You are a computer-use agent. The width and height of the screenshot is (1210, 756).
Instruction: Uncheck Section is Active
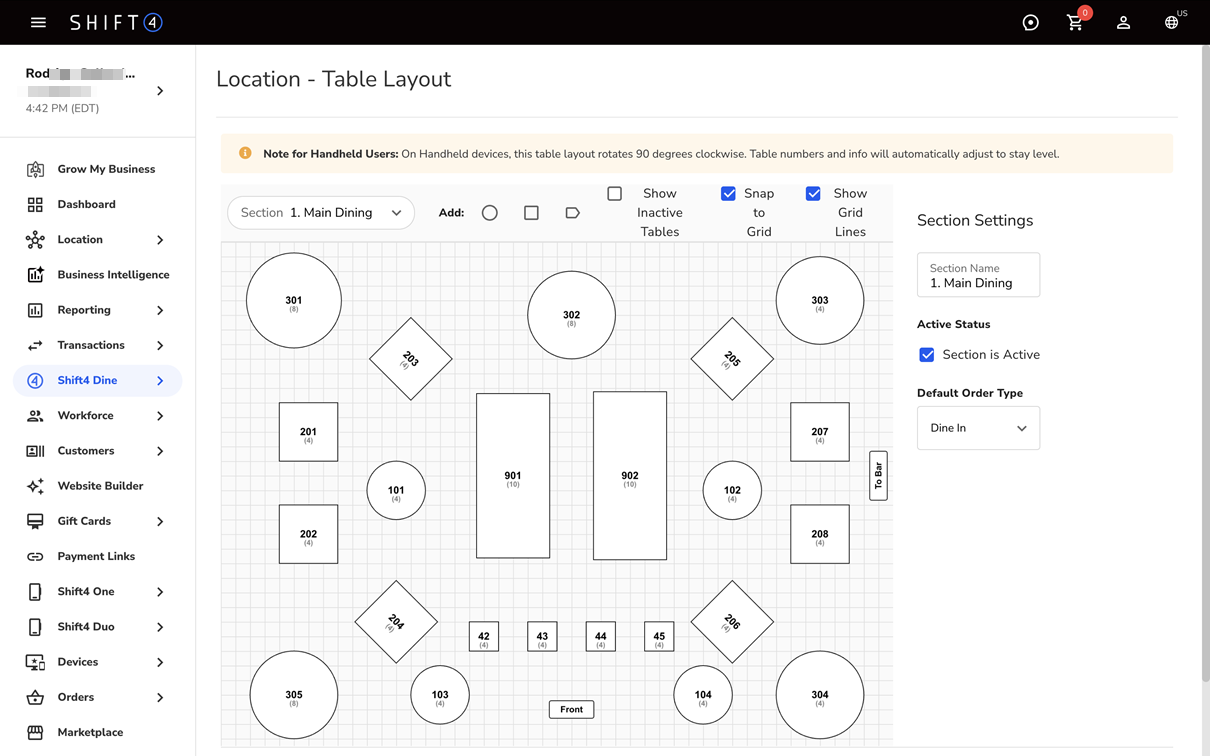[927, 355]
